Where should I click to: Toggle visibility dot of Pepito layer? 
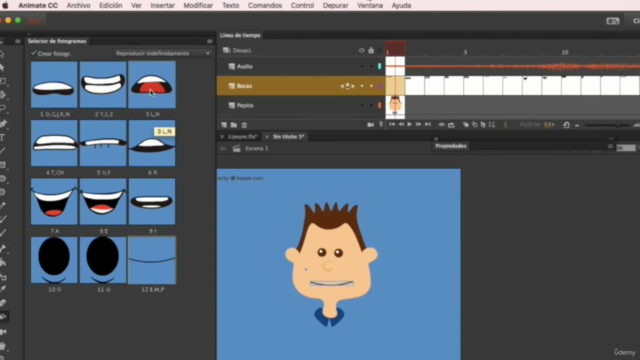click(362, 105)
